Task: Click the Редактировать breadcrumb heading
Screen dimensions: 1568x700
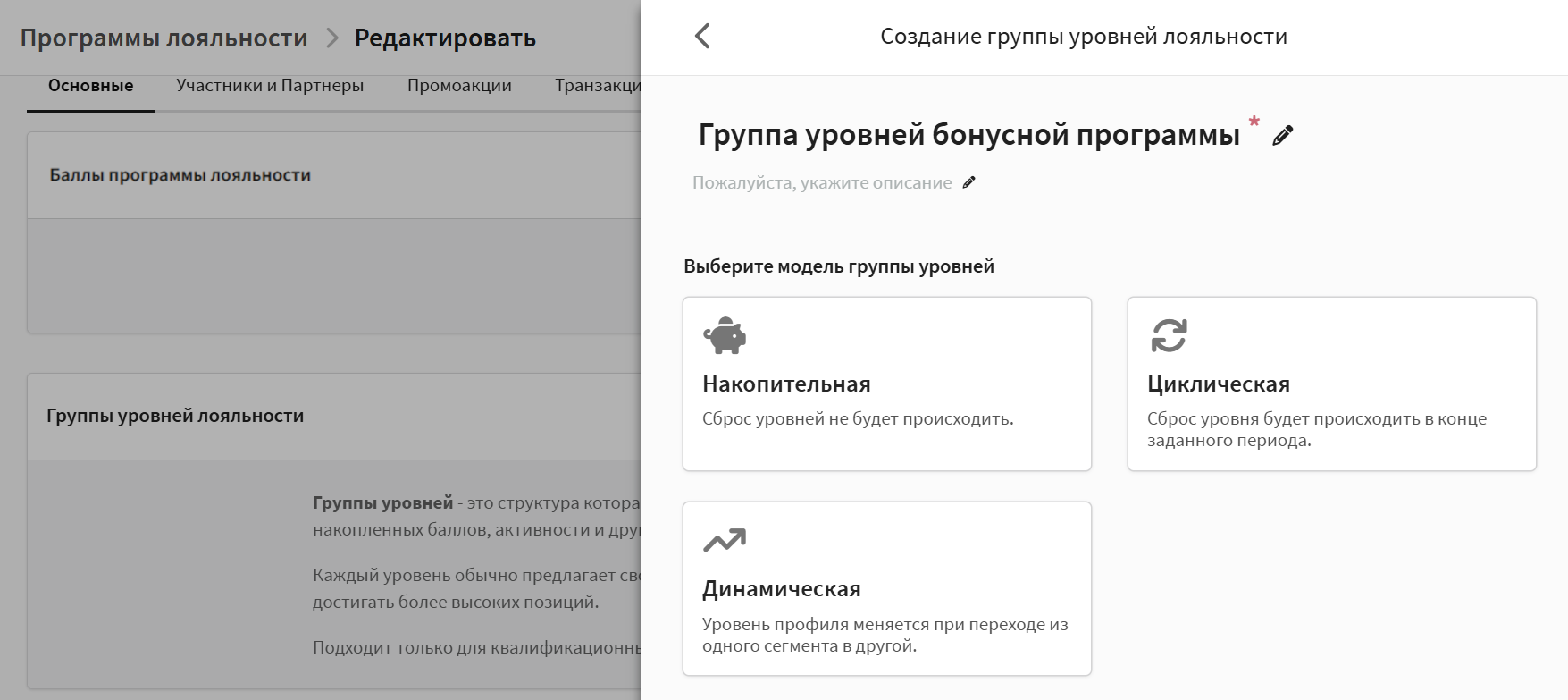Action: pos(445,38)
